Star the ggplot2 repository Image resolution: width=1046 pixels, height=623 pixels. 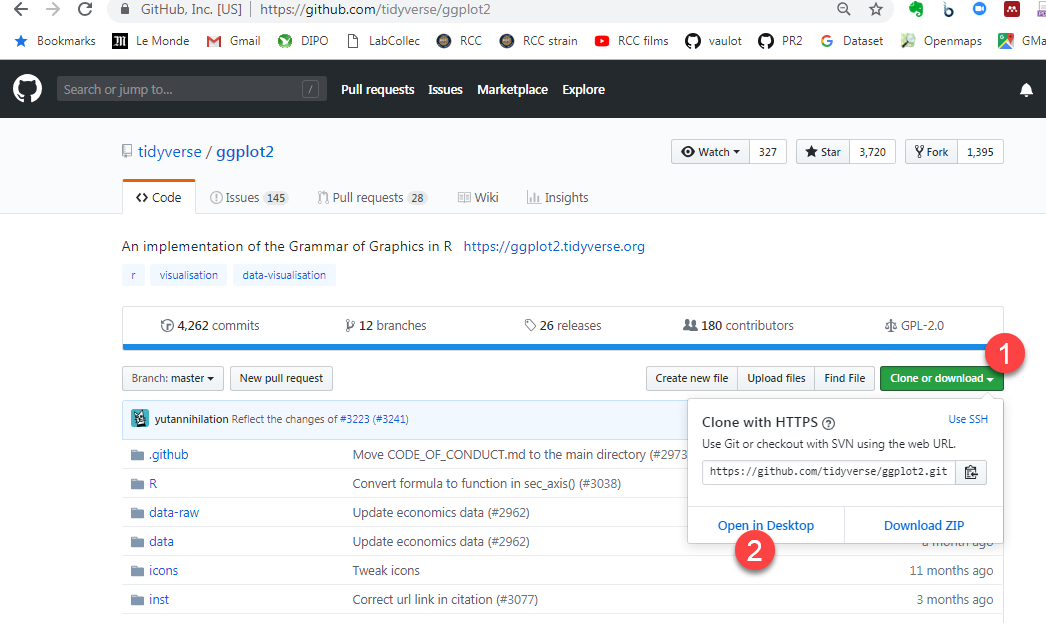pyautogui.click(x=823, y=152)
